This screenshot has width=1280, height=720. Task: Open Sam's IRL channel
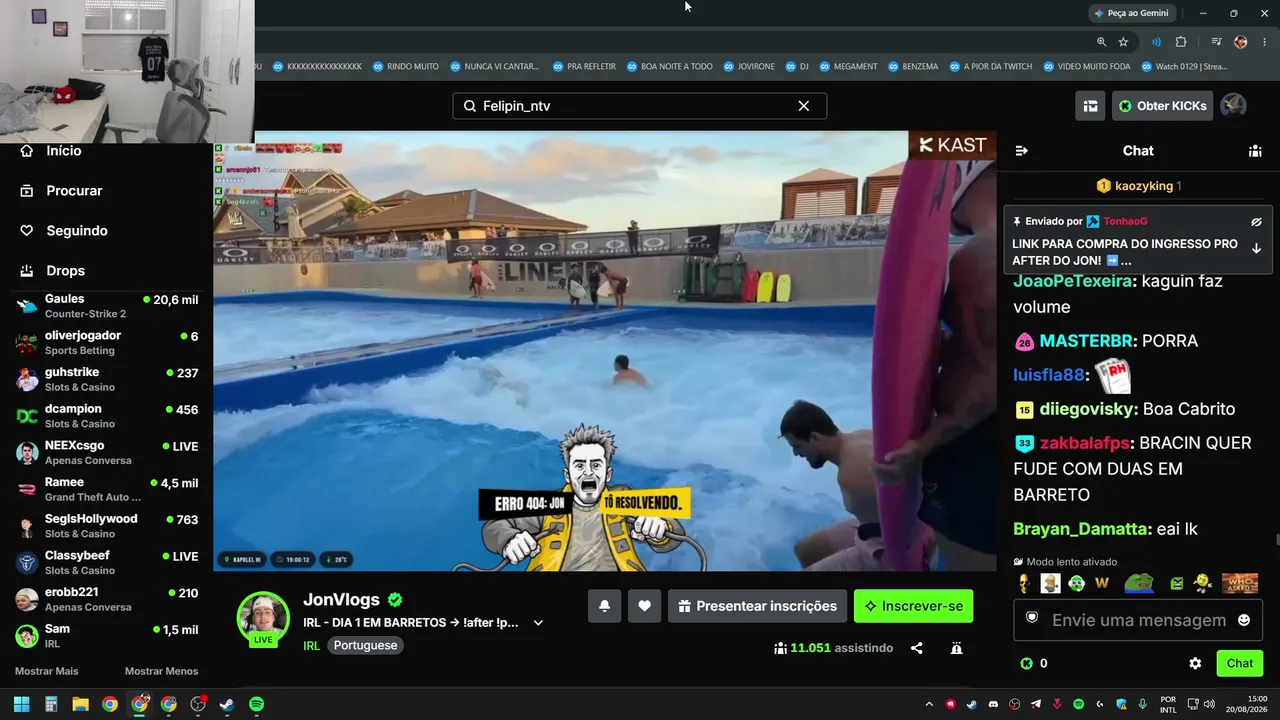point(107,636)
